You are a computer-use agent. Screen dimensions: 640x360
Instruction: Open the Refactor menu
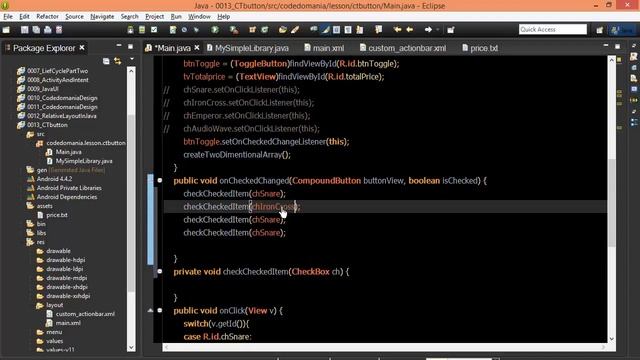47,16
